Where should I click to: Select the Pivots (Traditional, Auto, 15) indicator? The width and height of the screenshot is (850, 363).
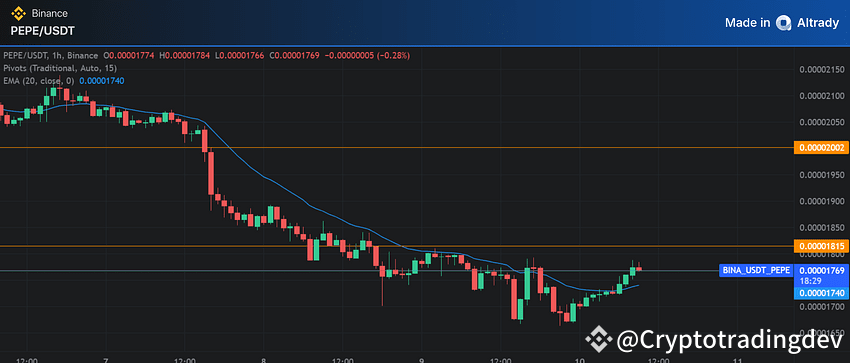tap(60, 68)
